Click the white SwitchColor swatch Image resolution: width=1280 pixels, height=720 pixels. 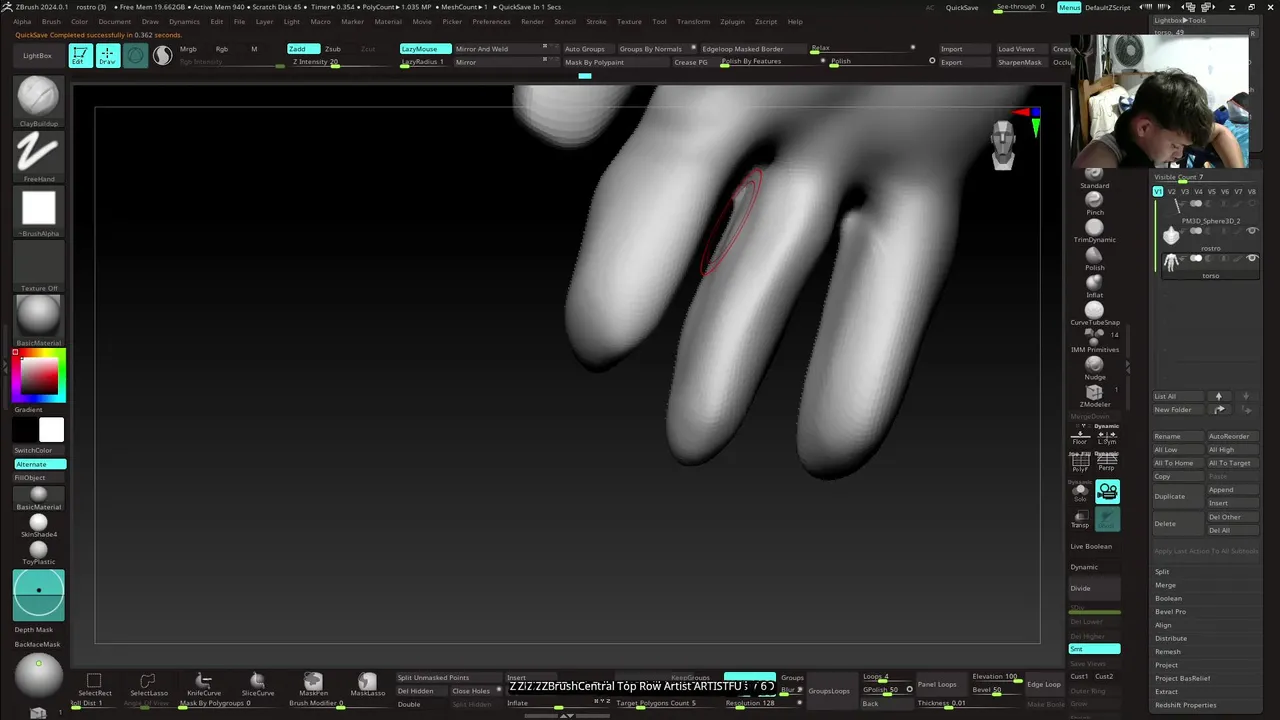click(x=51, y=430)
